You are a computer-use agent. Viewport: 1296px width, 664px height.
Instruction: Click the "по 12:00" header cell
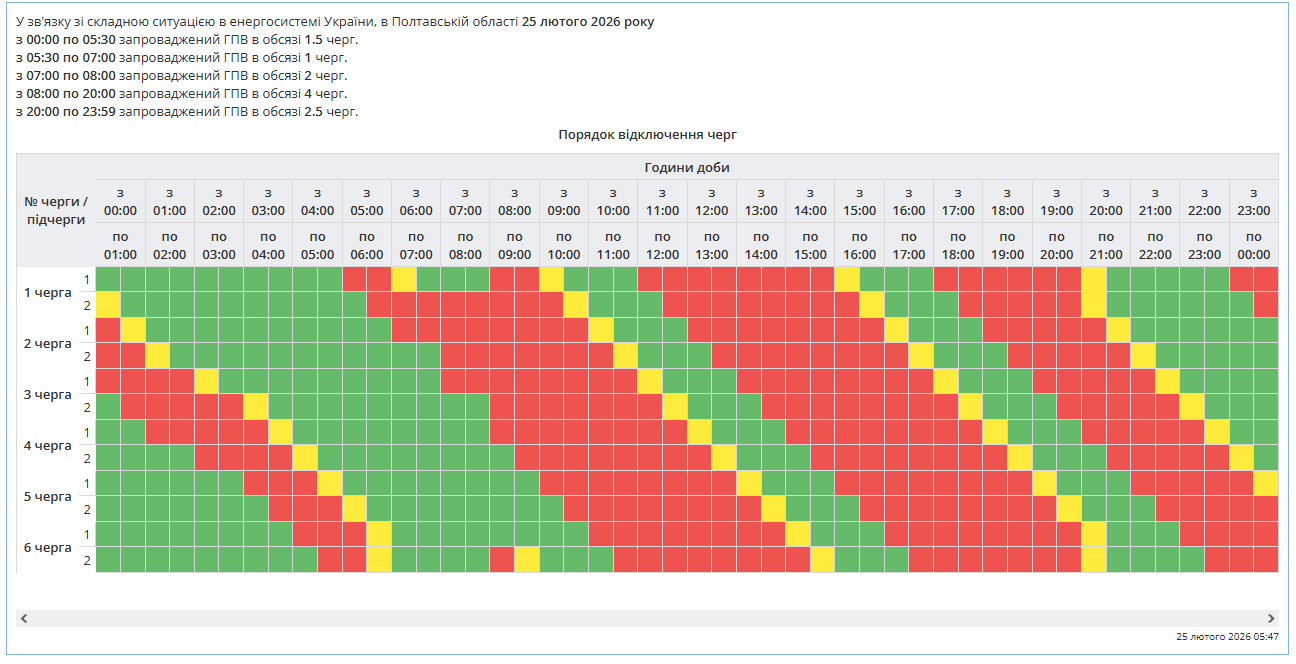[662, 245]
